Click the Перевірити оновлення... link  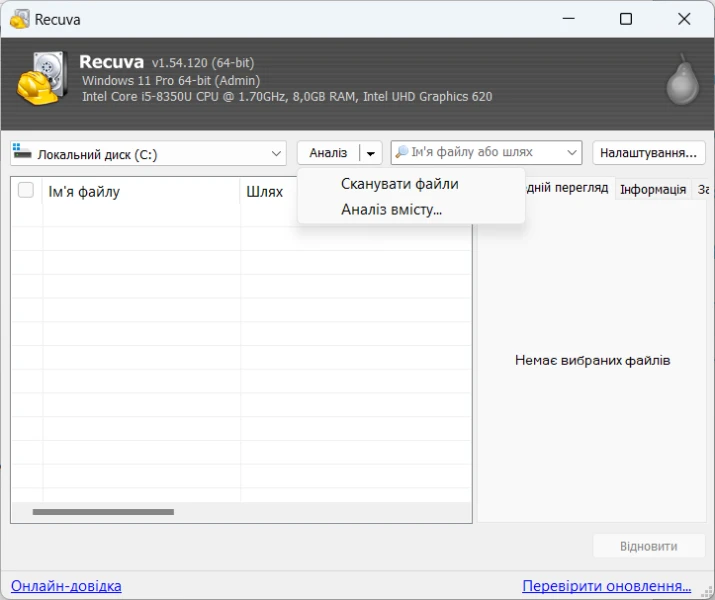tap(606, 586)
